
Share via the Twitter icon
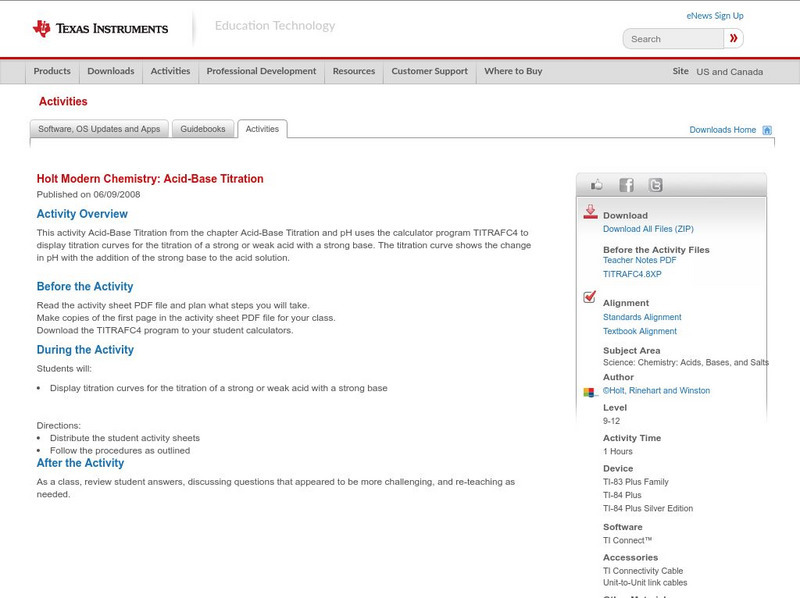coord(655,185)
